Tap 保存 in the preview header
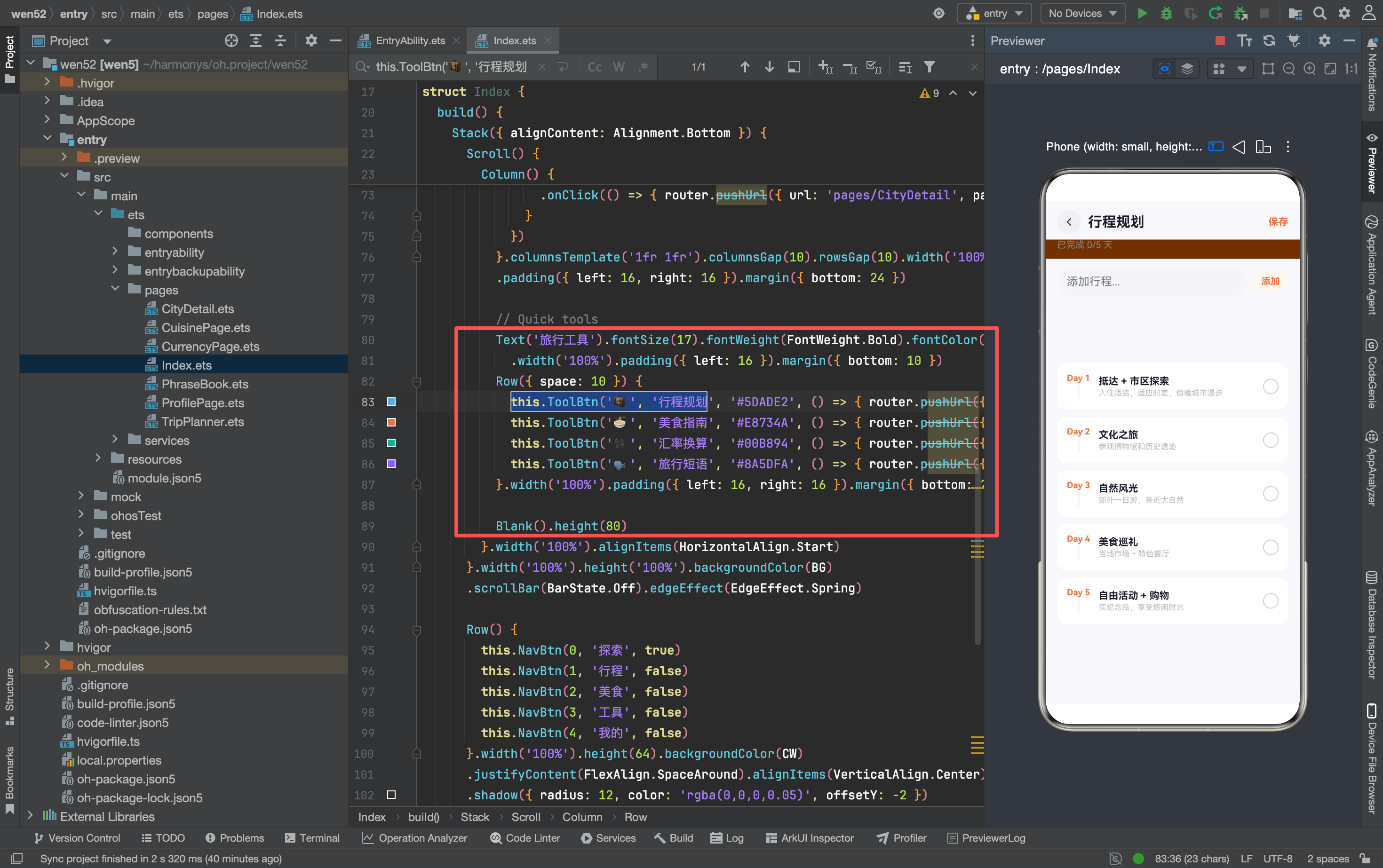The width and height of the screenshot is (1383, 868). coord(1278,222)
